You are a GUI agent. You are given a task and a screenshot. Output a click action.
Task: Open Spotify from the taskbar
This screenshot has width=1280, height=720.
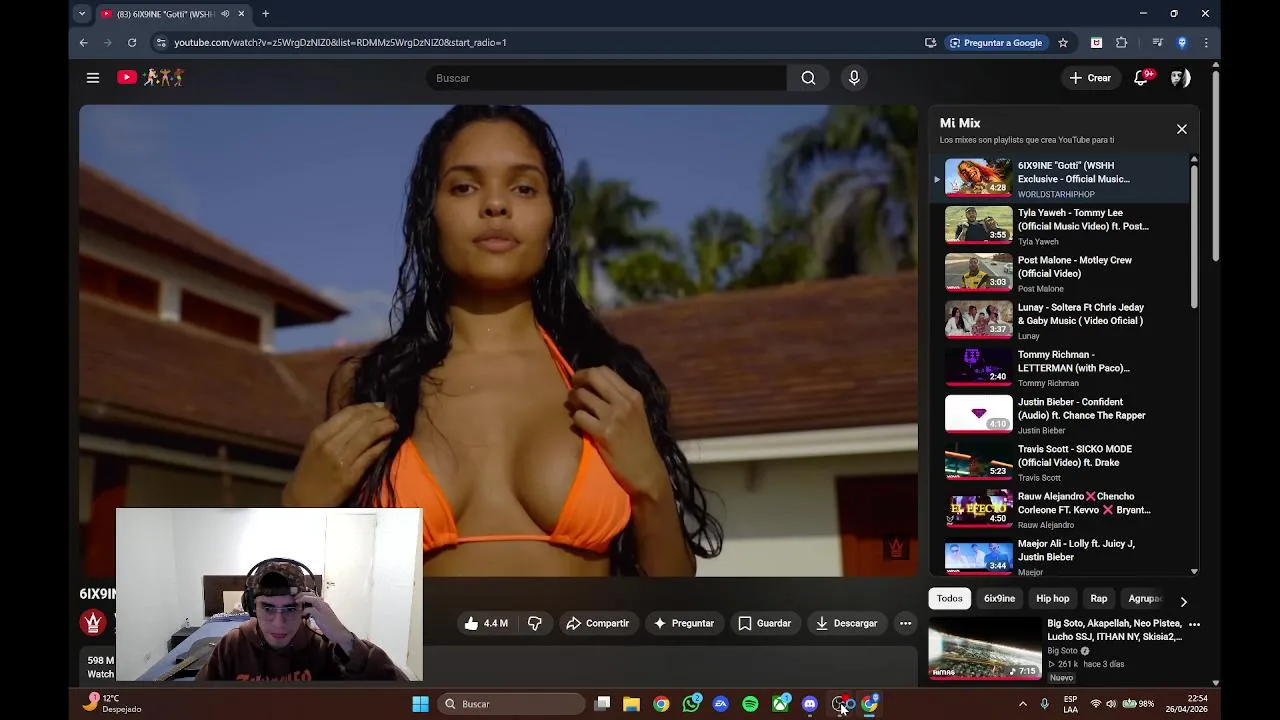750,704
